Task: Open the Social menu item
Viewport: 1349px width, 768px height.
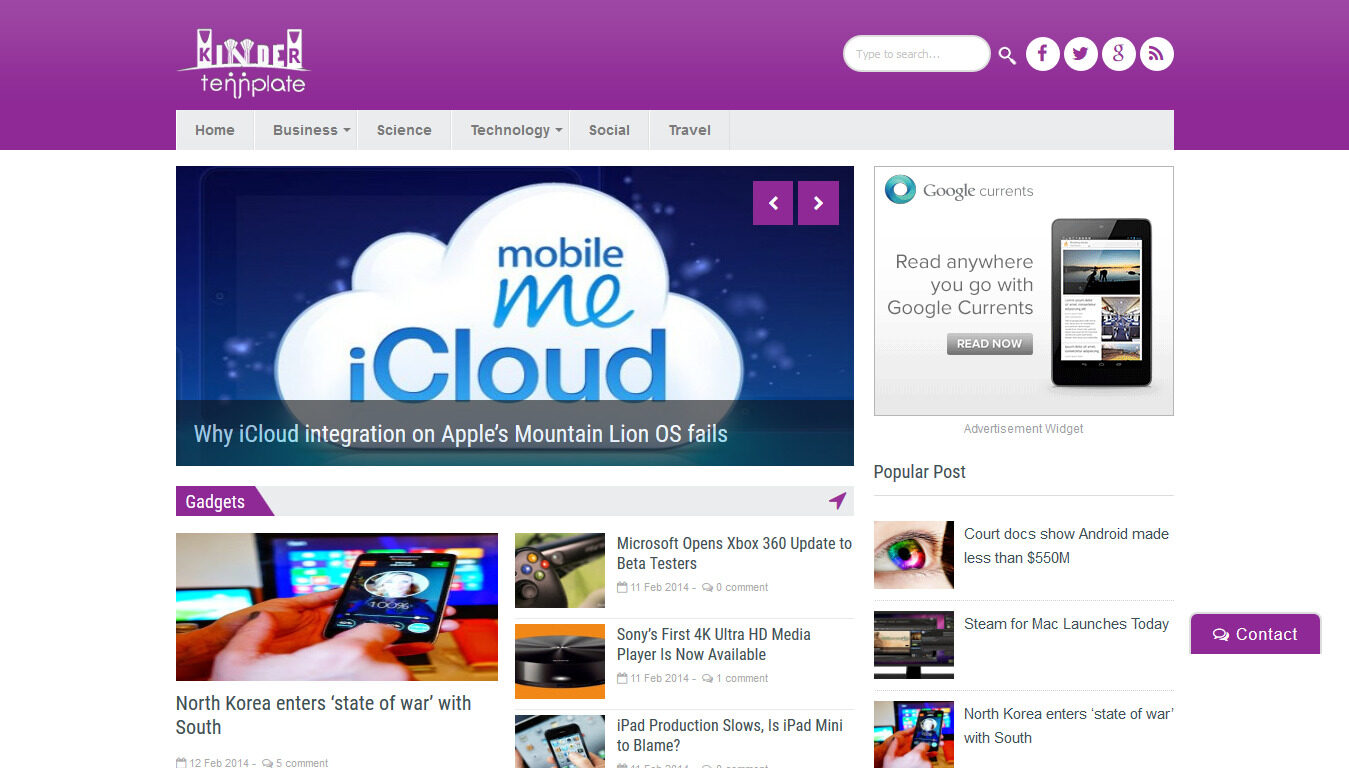Action: coord(609,130)
